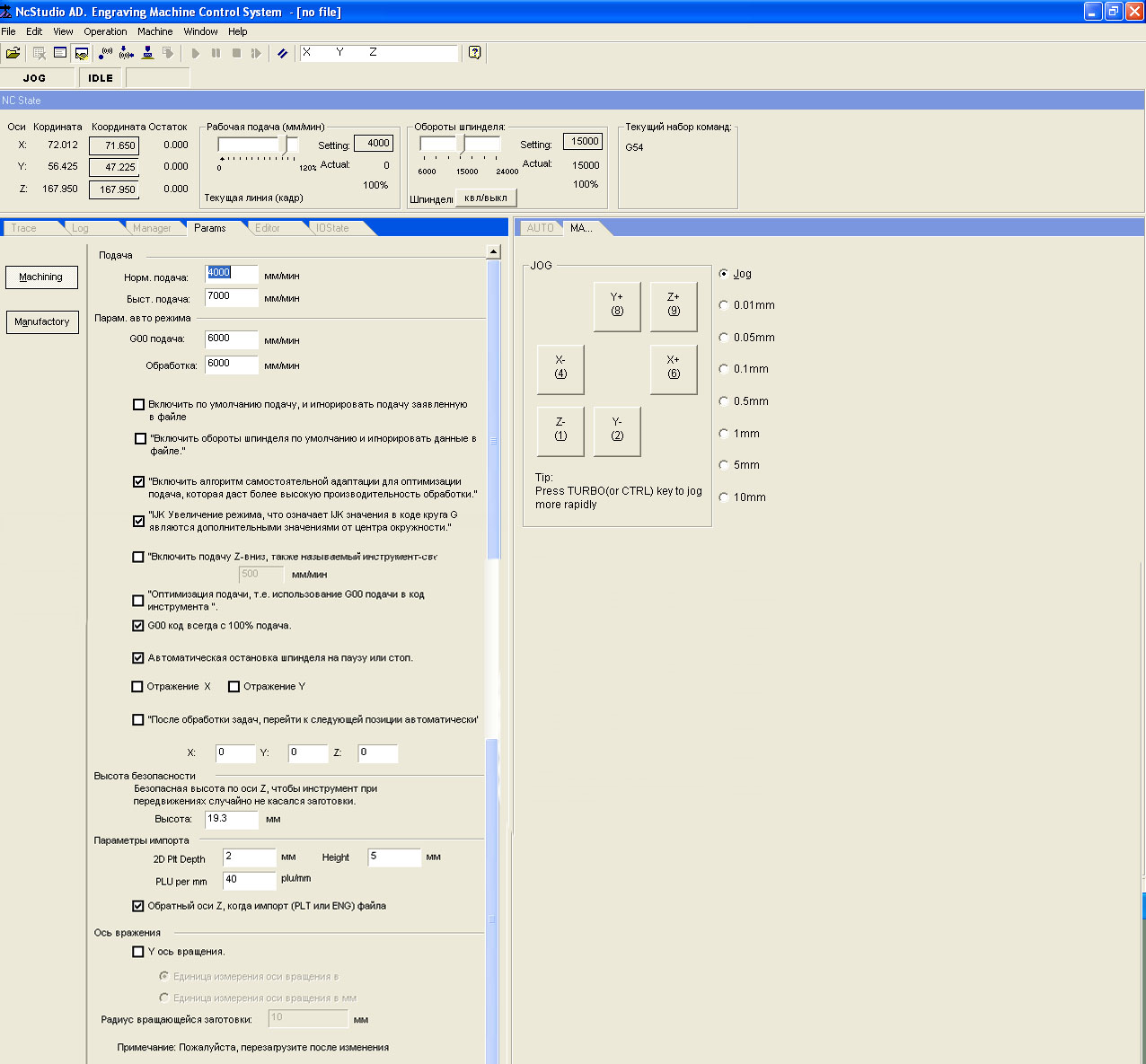Click the Manufactory button

(42, 321)
